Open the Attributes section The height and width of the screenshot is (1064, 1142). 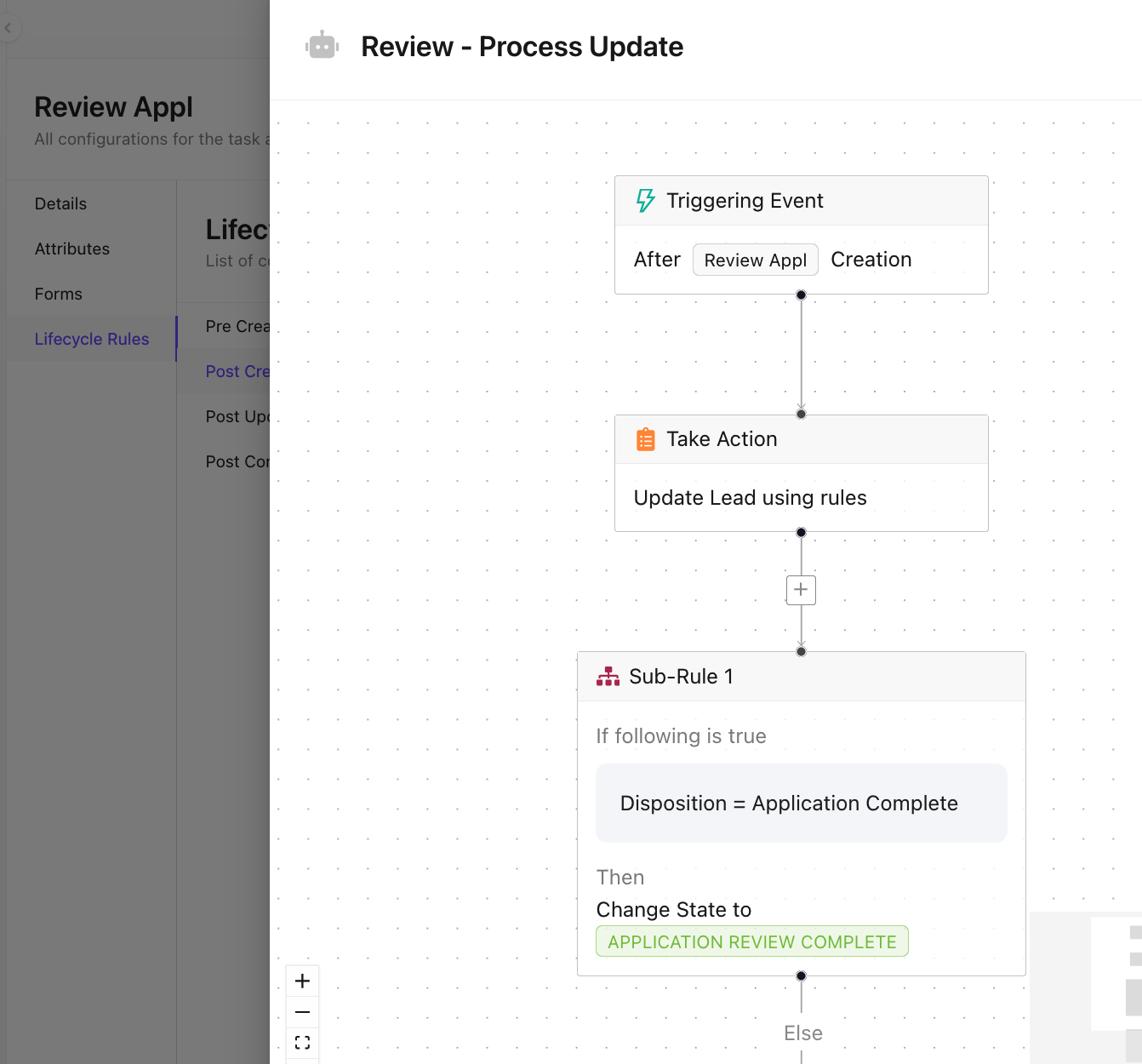point(72,249)
